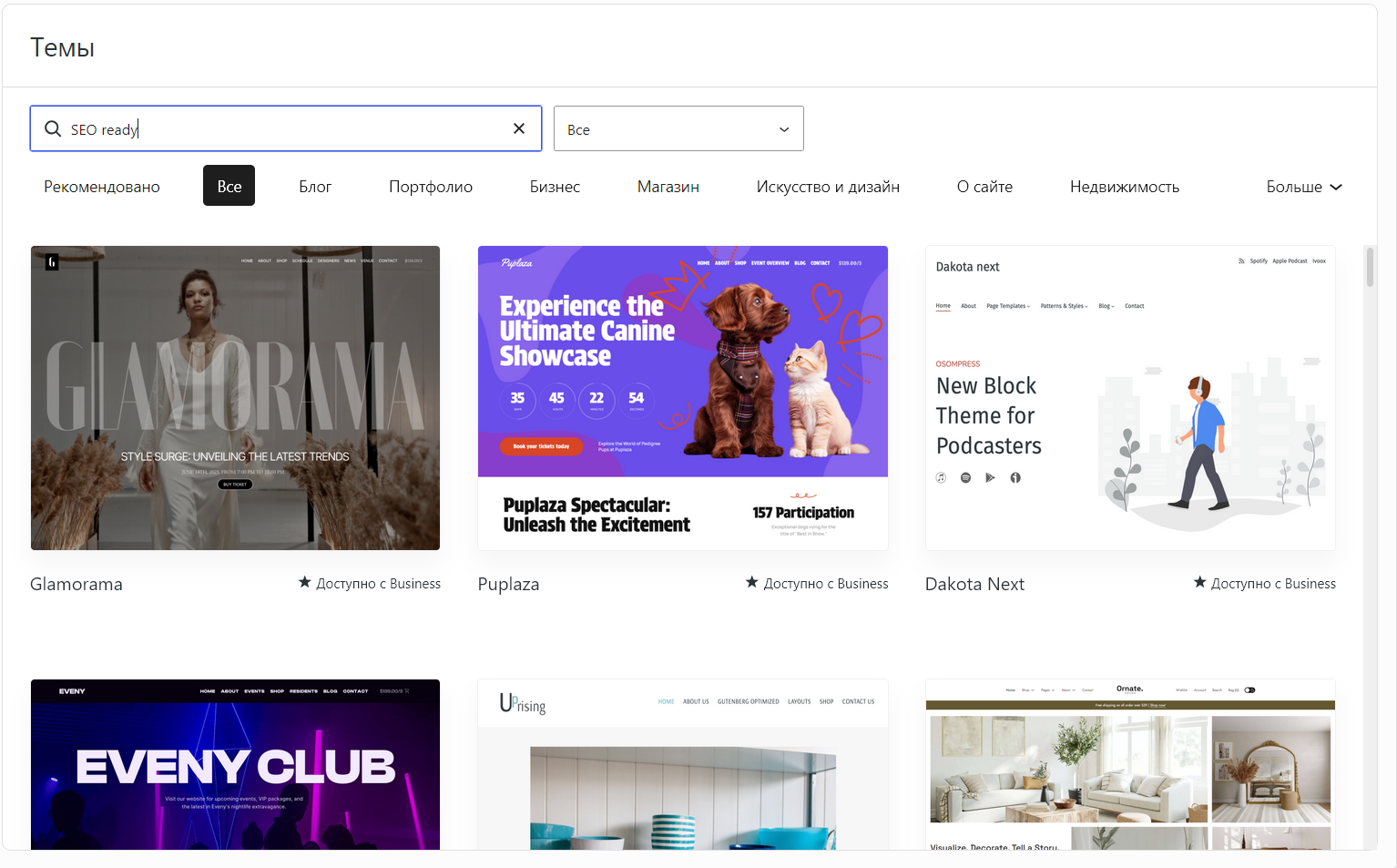This screenshot has height=868, width=1397.
Task: Click the search magnifier icon
Action: point(52,128)
